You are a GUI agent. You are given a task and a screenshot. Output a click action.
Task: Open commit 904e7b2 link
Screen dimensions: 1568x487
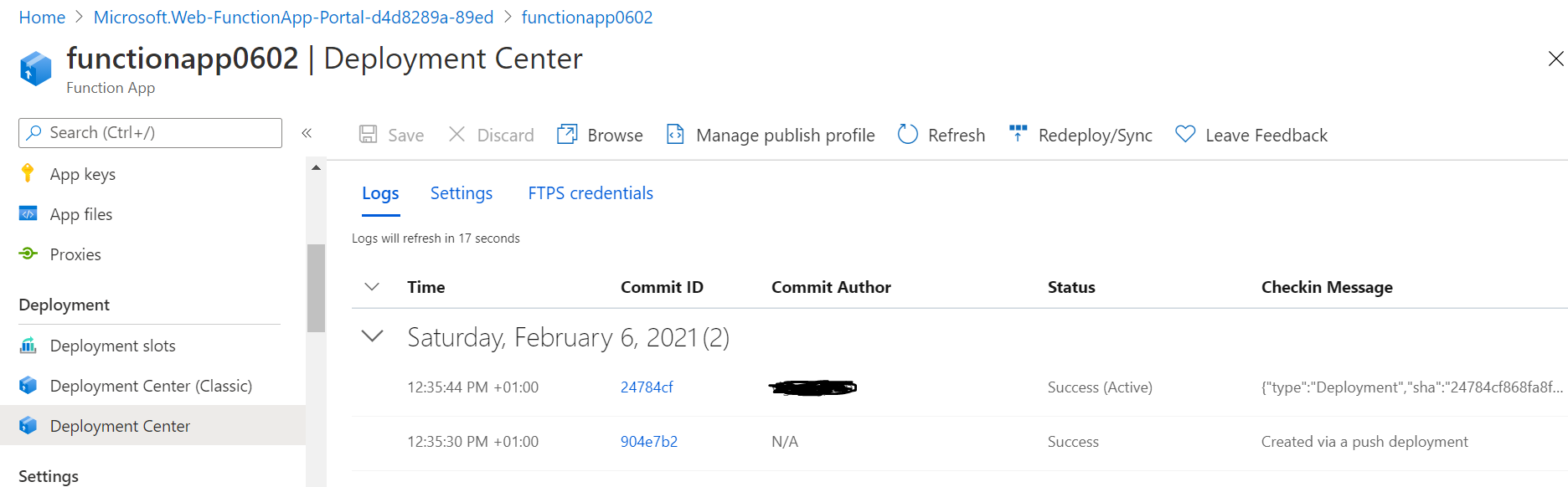point(648,442)
